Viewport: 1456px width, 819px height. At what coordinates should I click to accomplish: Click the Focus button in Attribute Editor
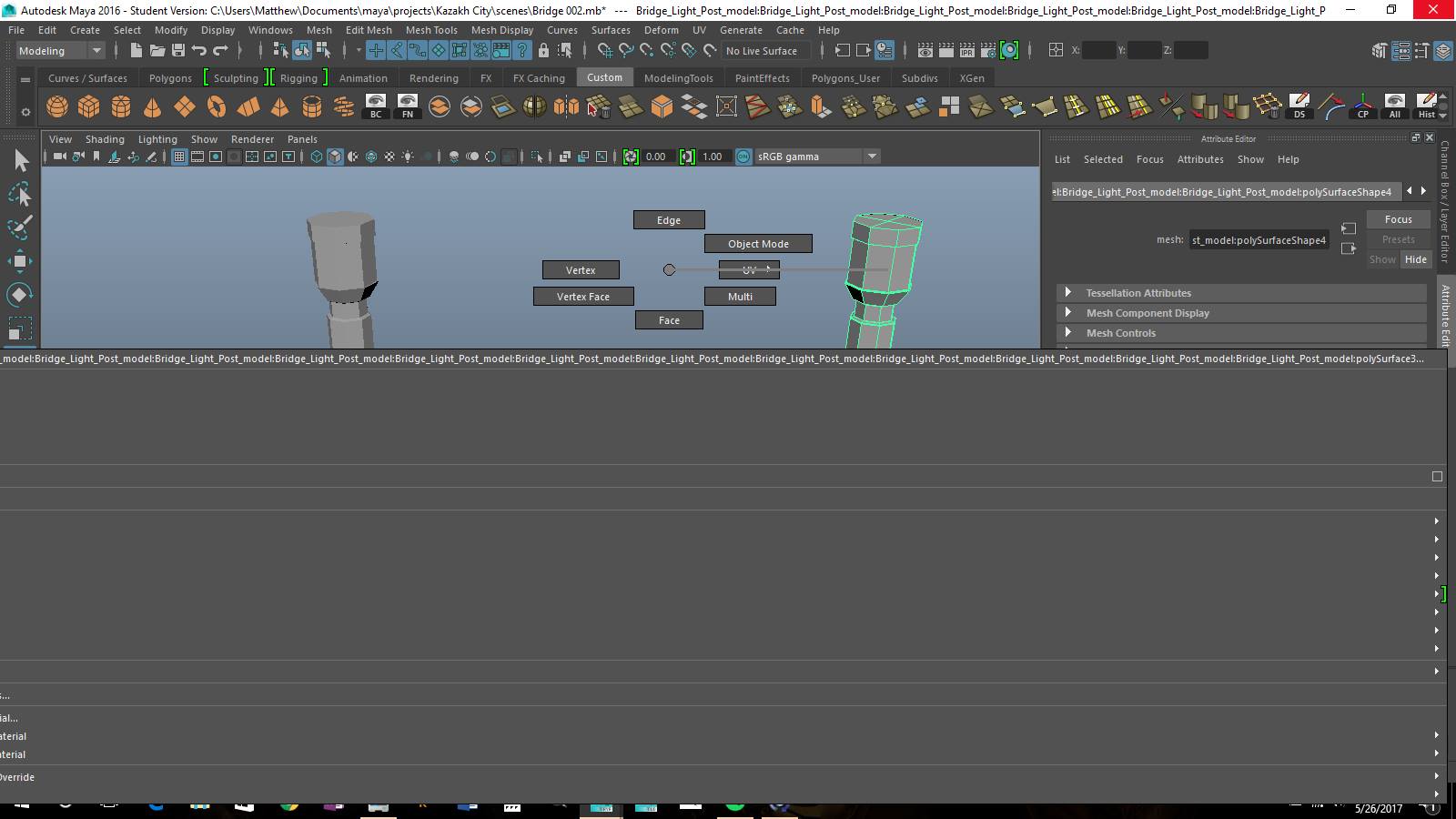pos(1398,219)
